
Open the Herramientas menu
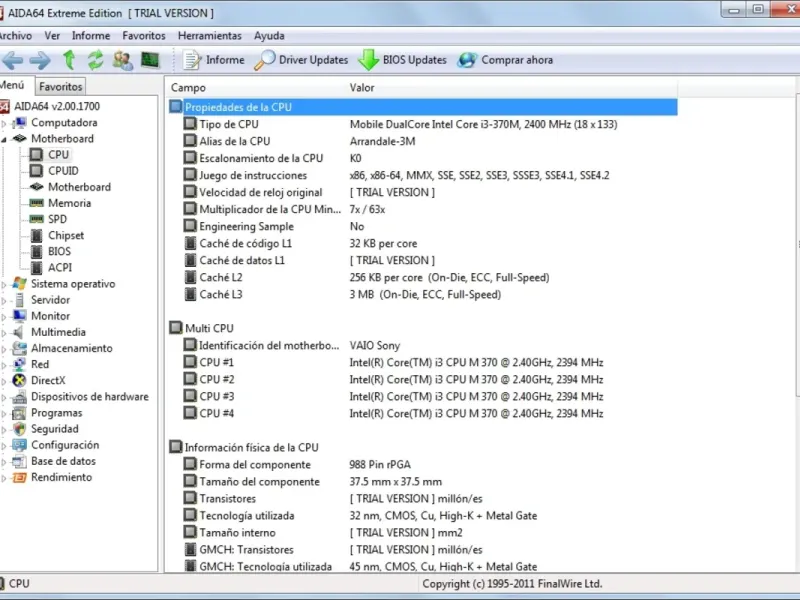tap(210, 36)
